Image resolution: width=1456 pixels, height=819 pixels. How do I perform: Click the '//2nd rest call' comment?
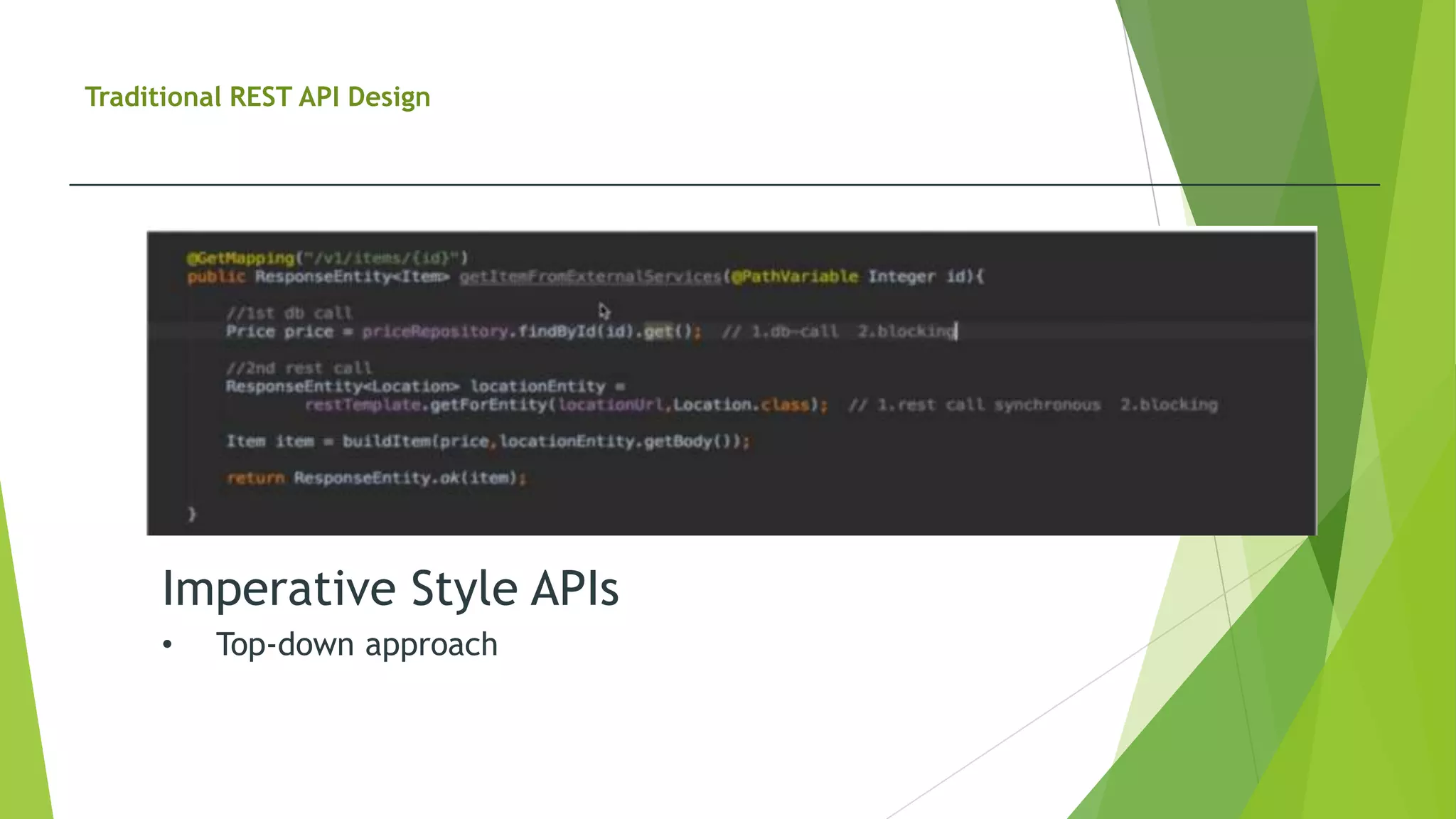pyautogui.click(x=299, y=368)
